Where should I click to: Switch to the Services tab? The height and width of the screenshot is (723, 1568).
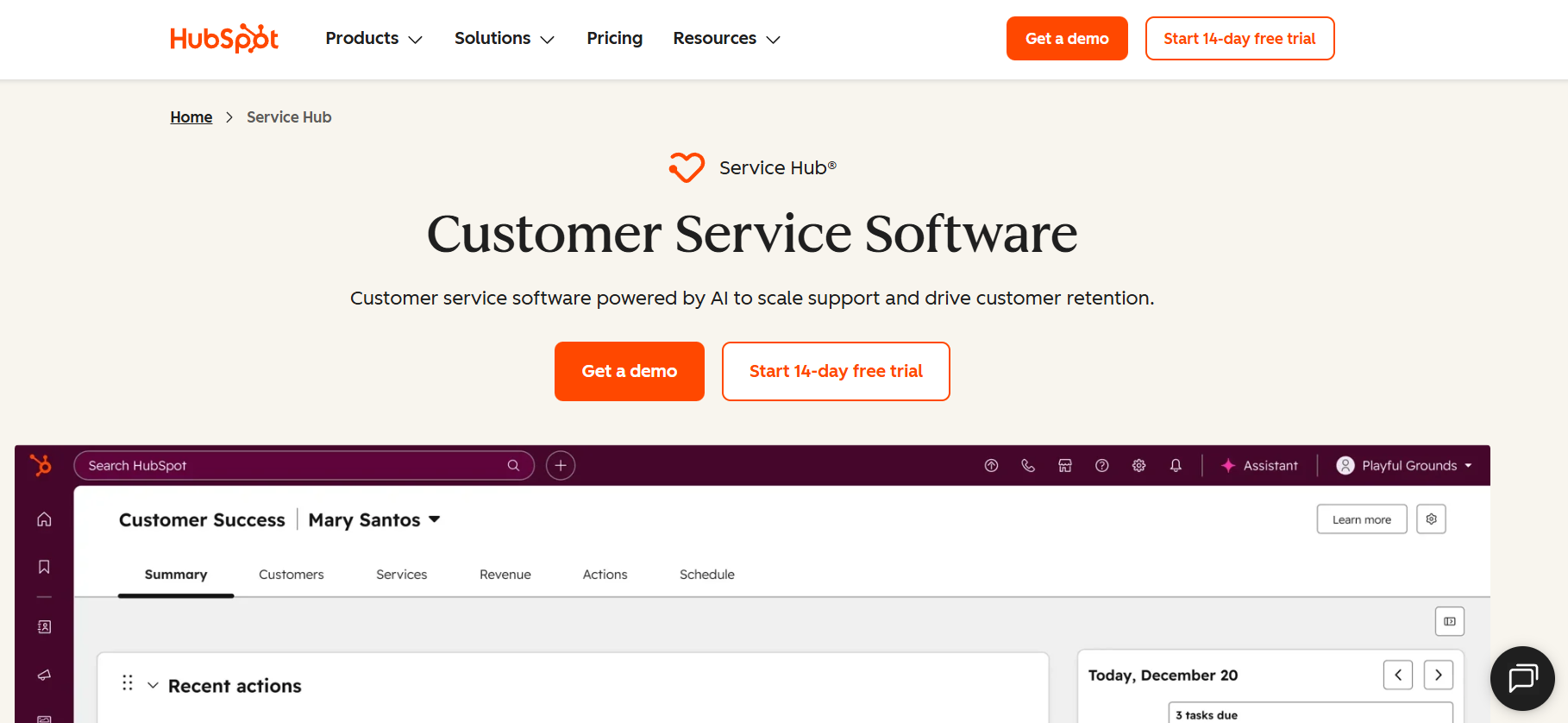click(402, 575)
